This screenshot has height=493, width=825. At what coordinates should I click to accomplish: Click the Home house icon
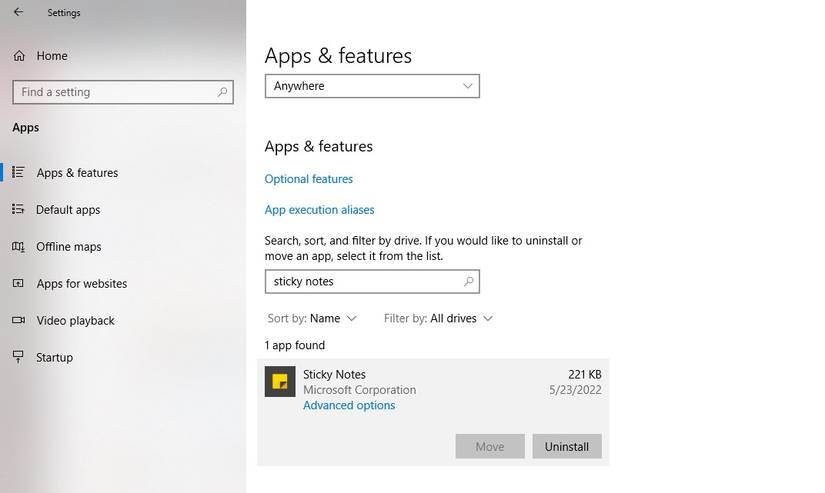pyautogui.click(x=18, y=56)
